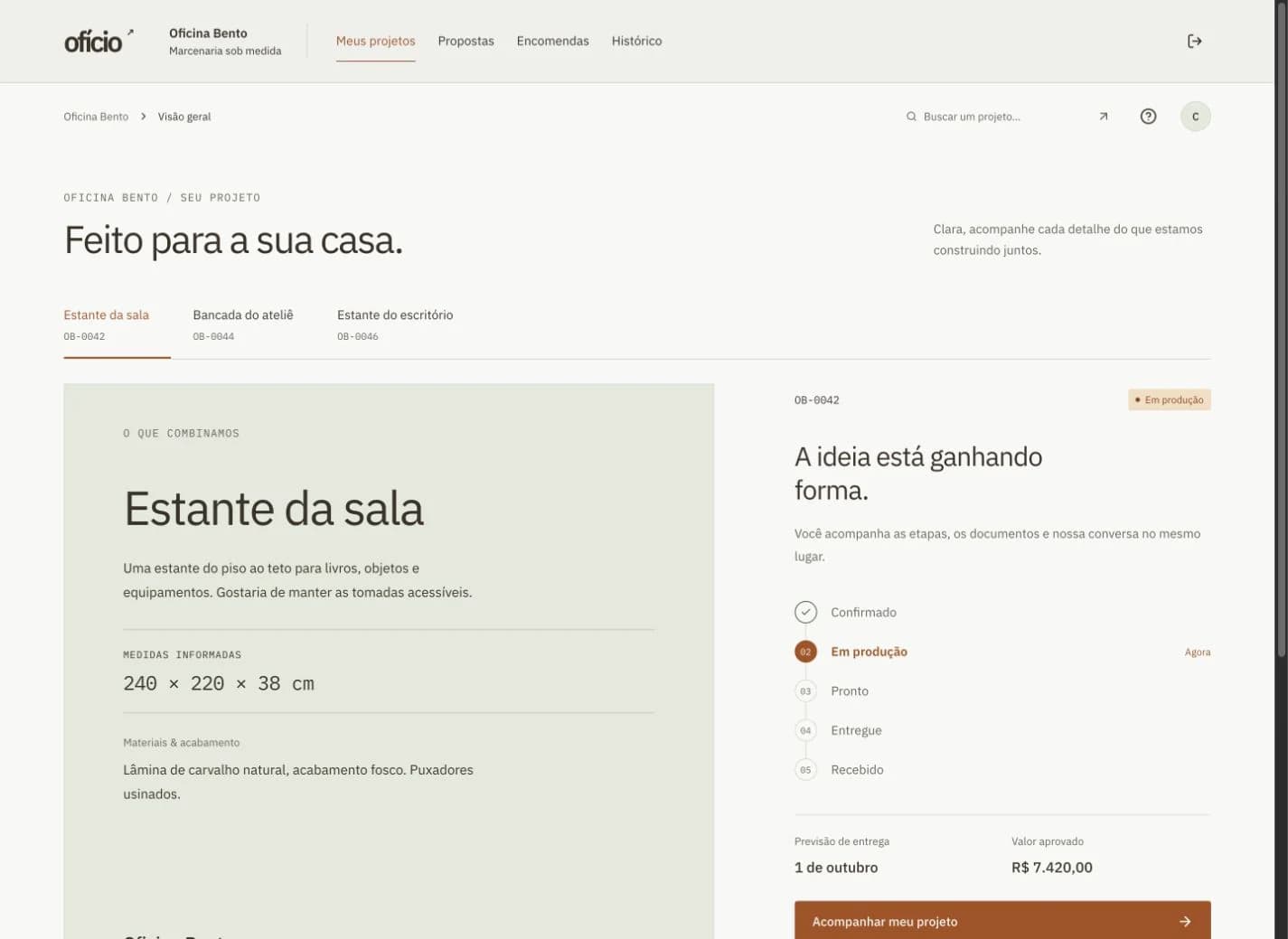Click the 1 de outubro delivery date
Image resolution: width=1288 pixels, height=939 pixels.
point(836,868)
